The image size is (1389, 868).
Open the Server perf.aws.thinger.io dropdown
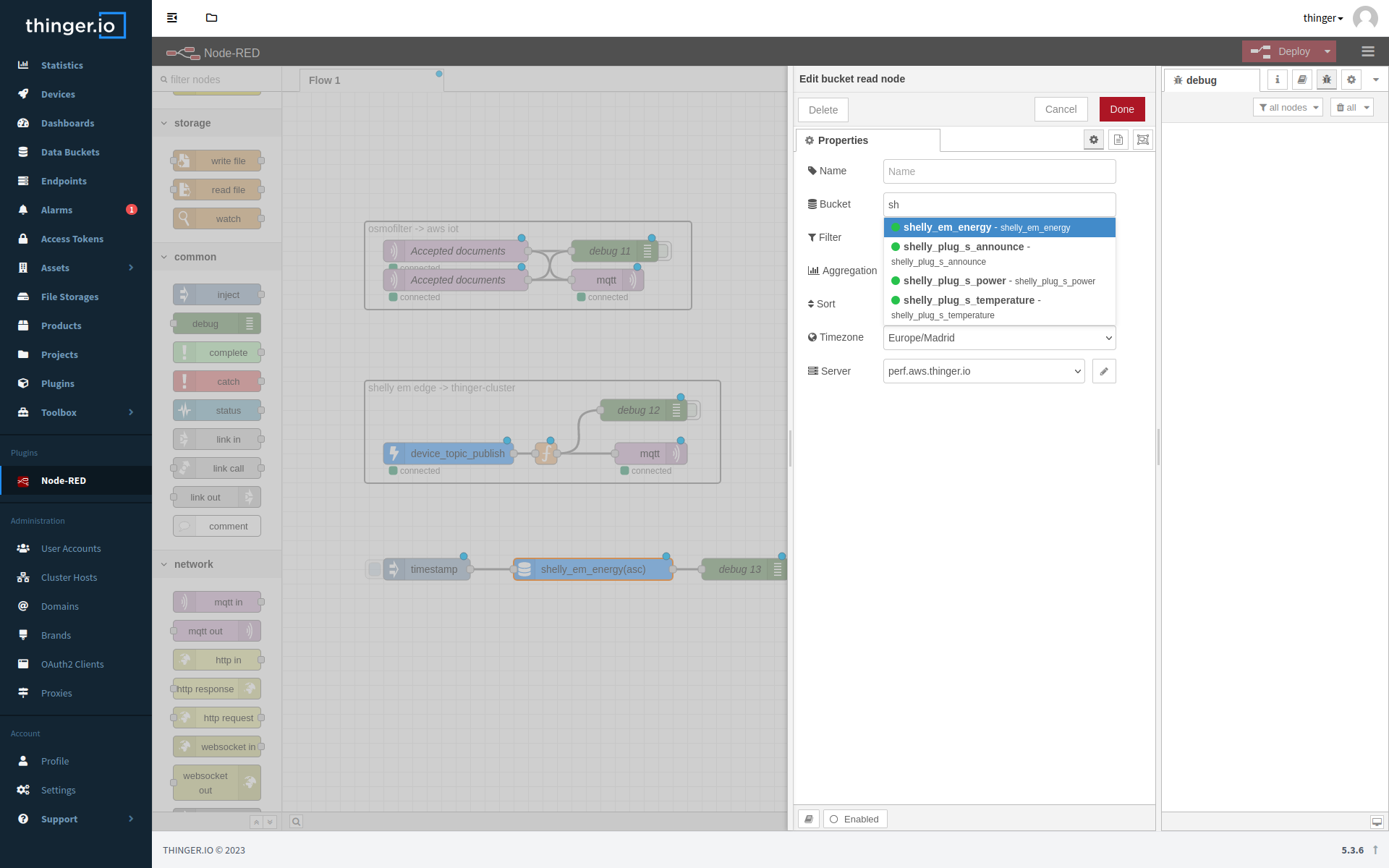click(984, 371)
